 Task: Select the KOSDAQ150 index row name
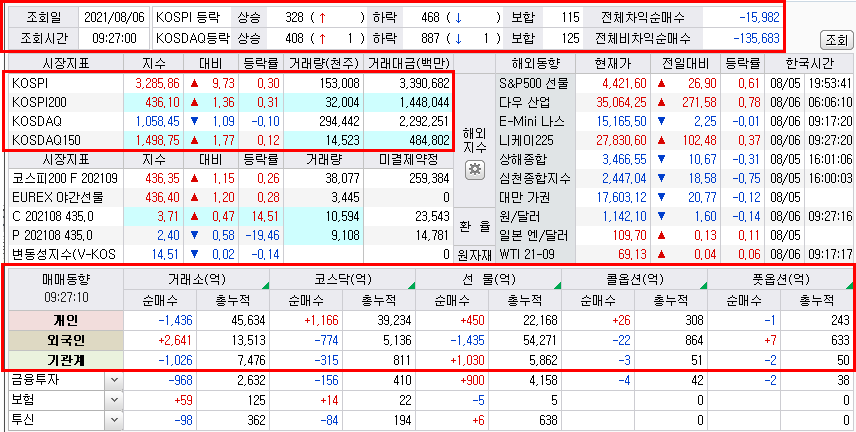click(45, 140)
